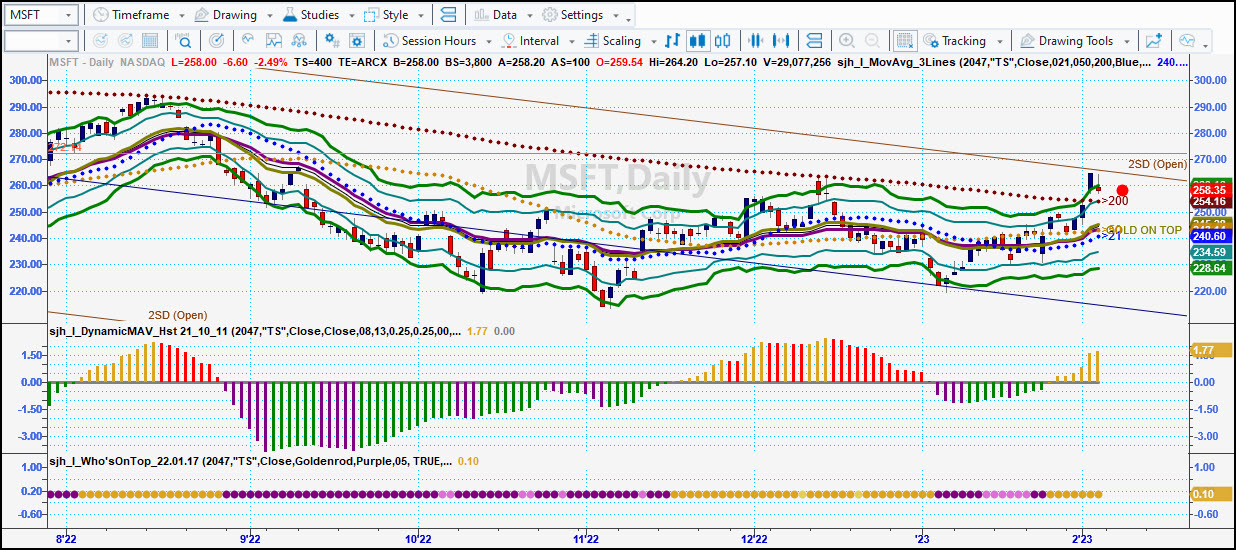
Task: Open second toolbar overflow options arrow
Action: click(x=1207, y=45)
